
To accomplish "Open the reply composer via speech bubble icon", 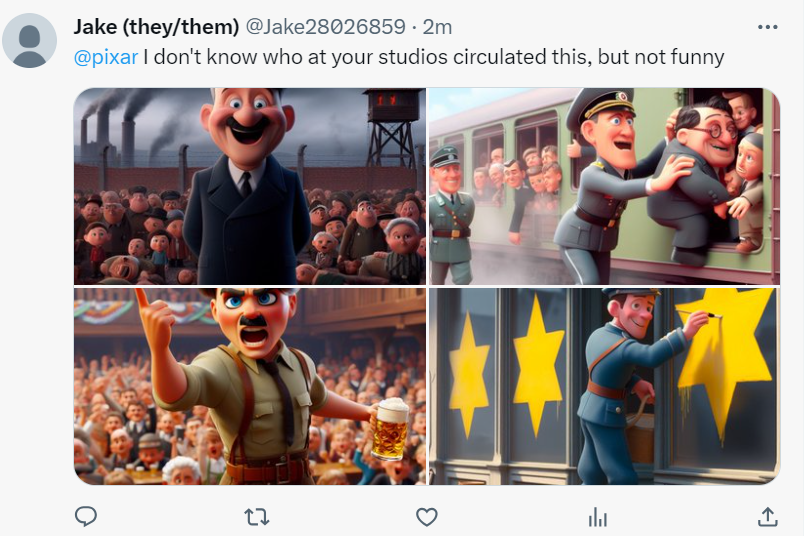I will pyautogui.click(x=86, y=516).
